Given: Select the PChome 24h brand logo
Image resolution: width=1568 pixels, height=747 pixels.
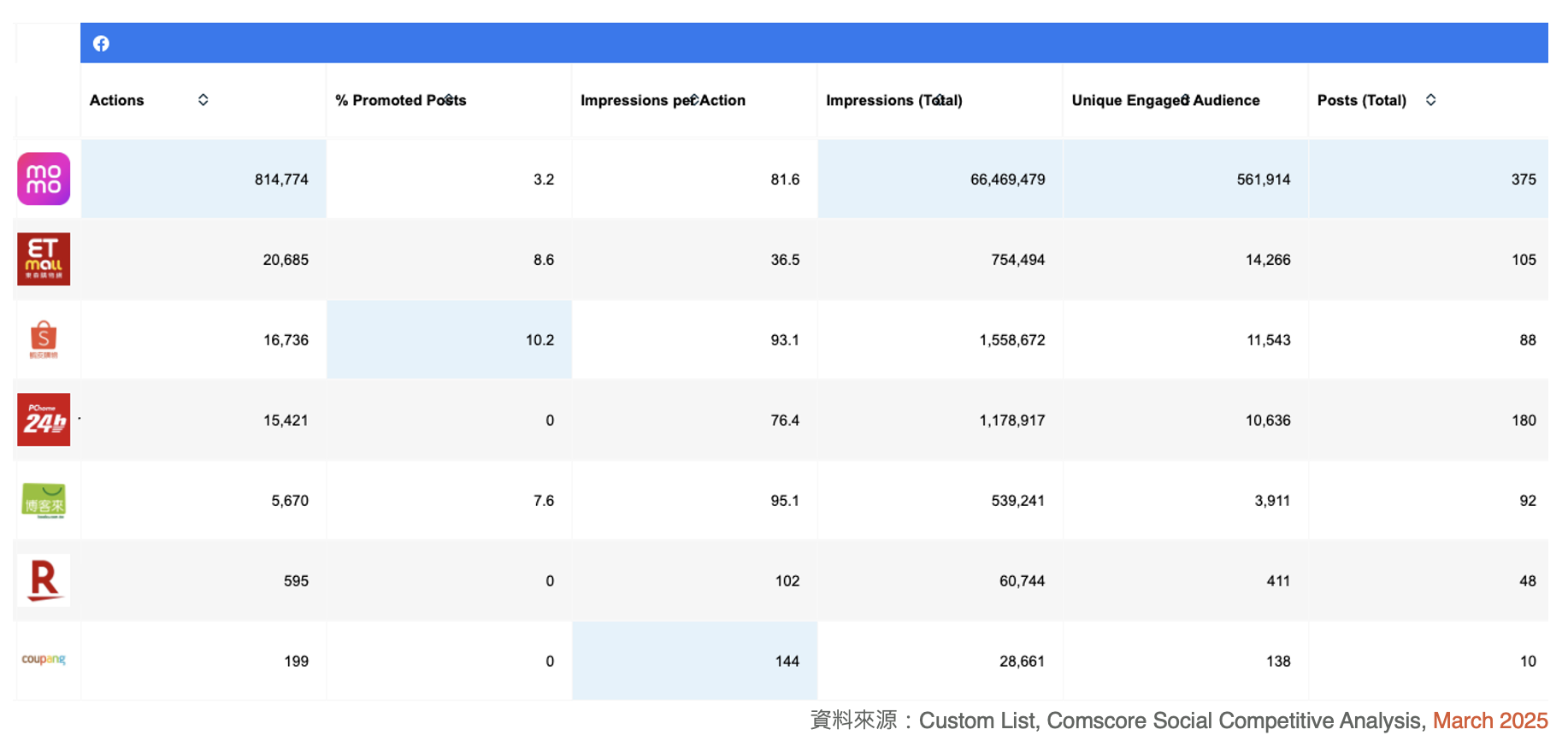Looking at the screenshot, I should coord(44,420).
